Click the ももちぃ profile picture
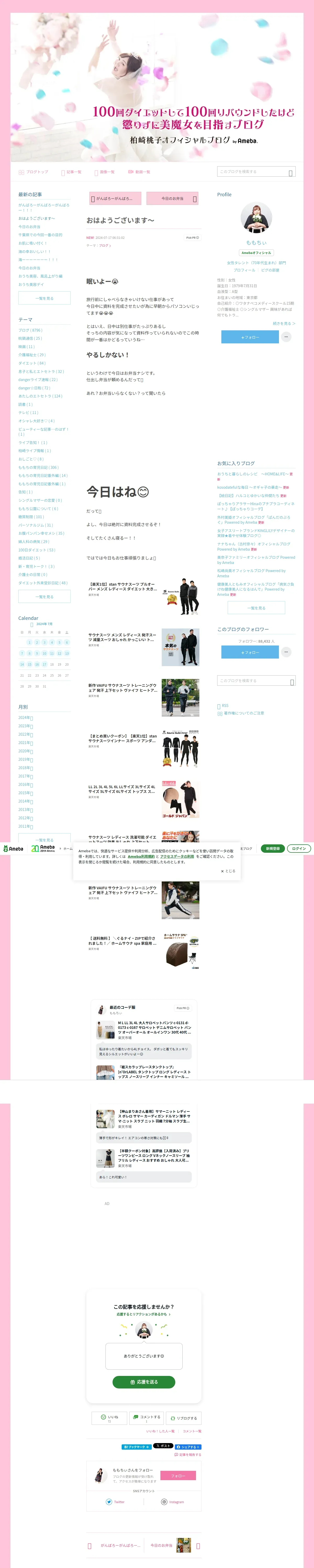 (256, 217)
